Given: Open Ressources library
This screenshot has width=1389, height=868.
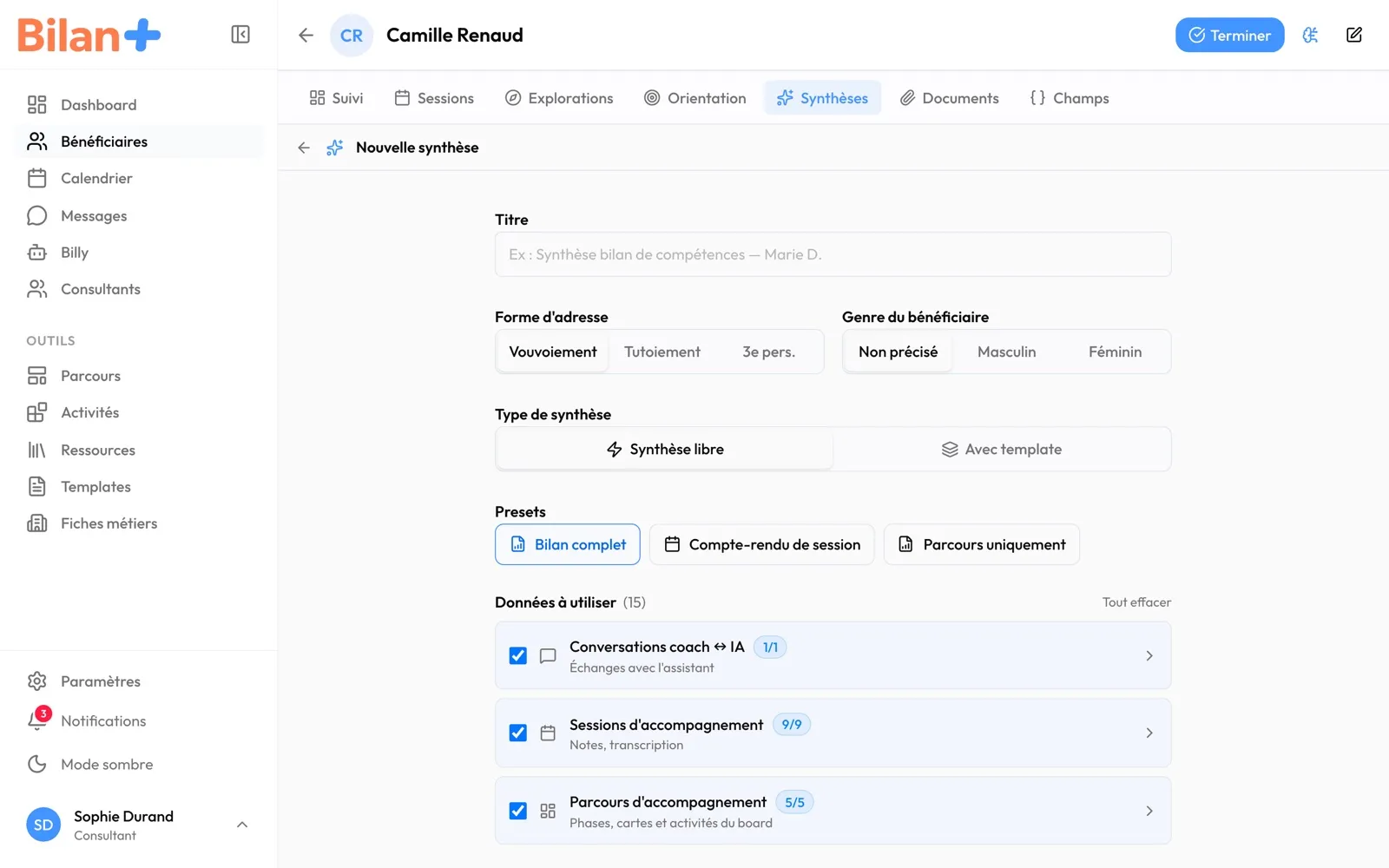Looking at the screenshot, I should click(139, 450).
